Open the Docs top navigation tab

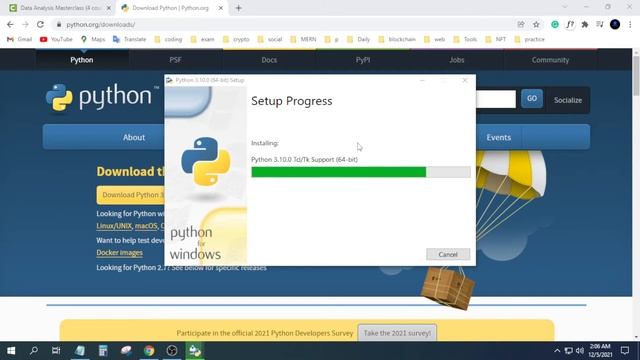click(269, 60)
